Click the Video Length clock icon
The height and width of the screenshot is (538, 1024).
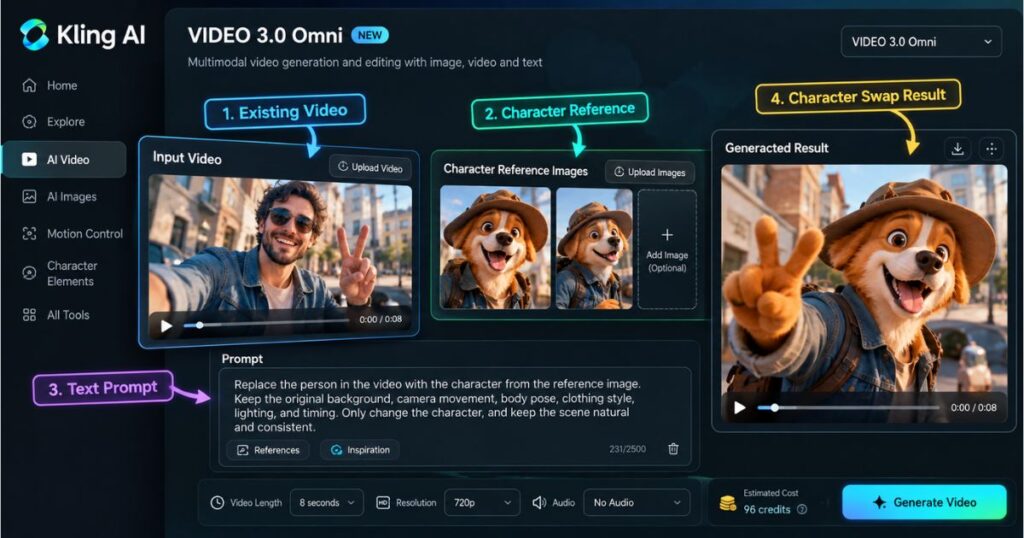pyautogui.click(x=217, y=503)
